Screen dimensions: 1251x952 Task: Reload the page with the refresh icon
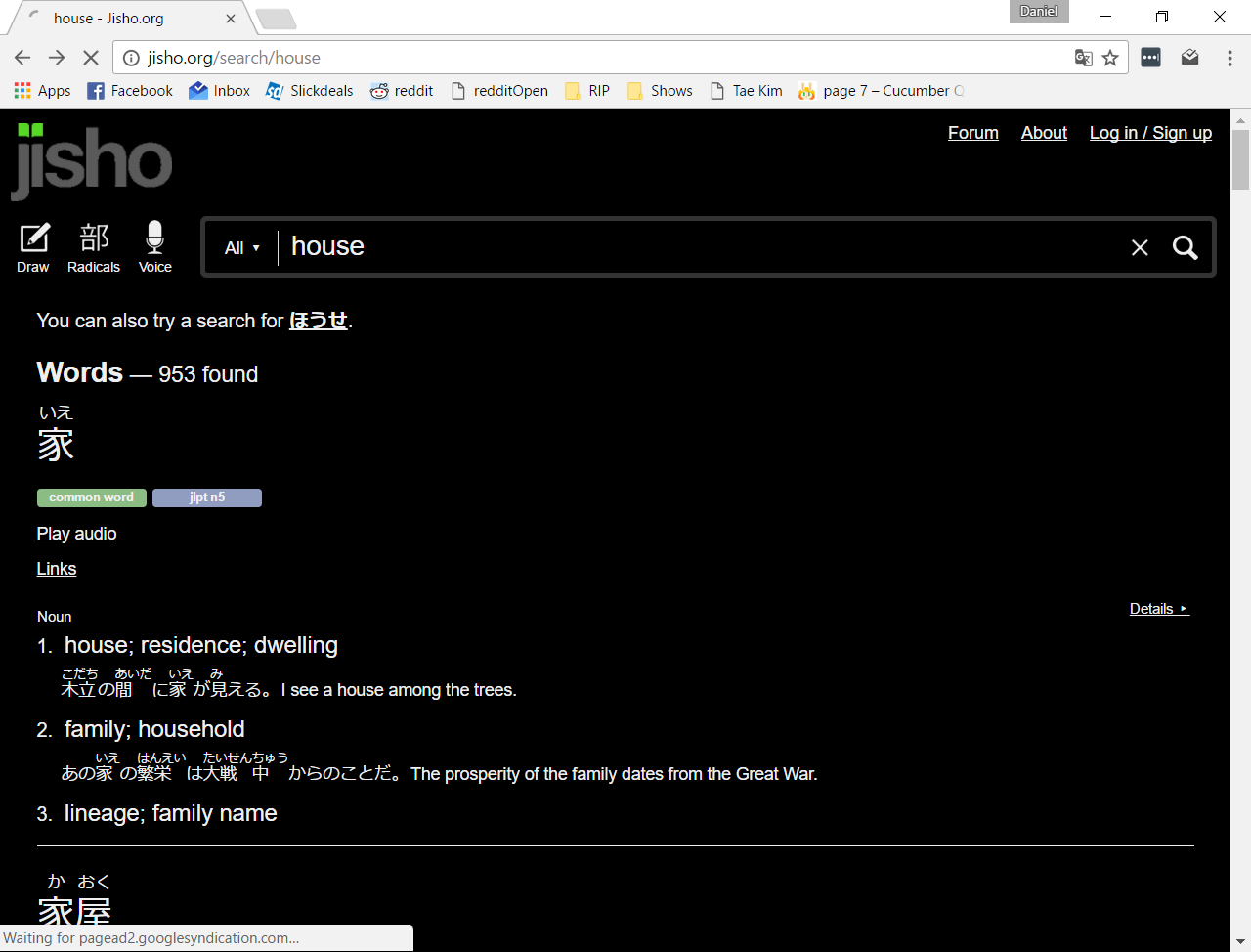click(x=91, y=58)
